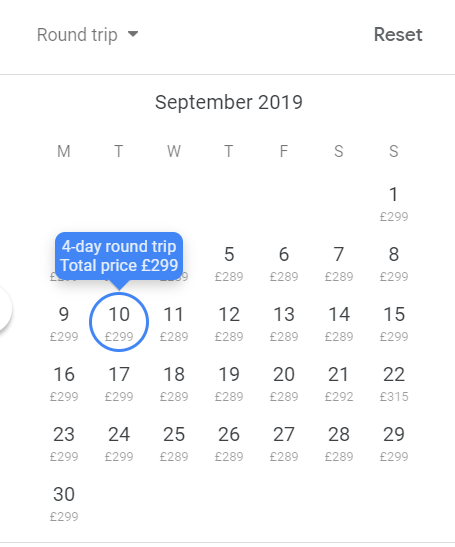
Task: Pick September 6 on the calendar
Action: tap(284, 262)
